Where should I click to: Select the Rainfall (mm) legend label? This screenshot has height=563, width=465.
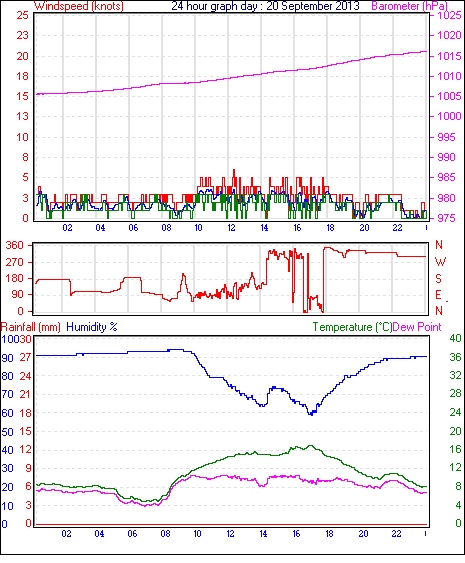pyautogui.click(x=31, y=327)
